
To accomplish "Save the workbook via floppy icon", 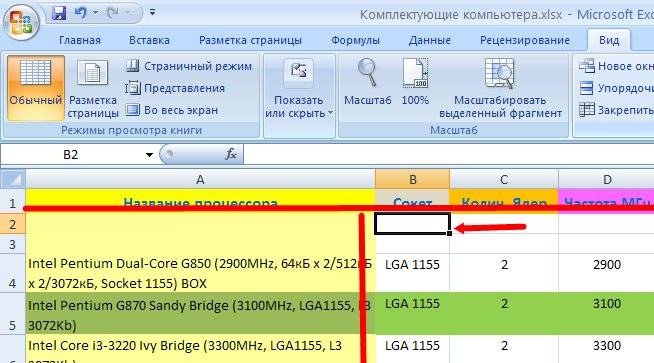I will pyautogui.click(x=59, y=13).
